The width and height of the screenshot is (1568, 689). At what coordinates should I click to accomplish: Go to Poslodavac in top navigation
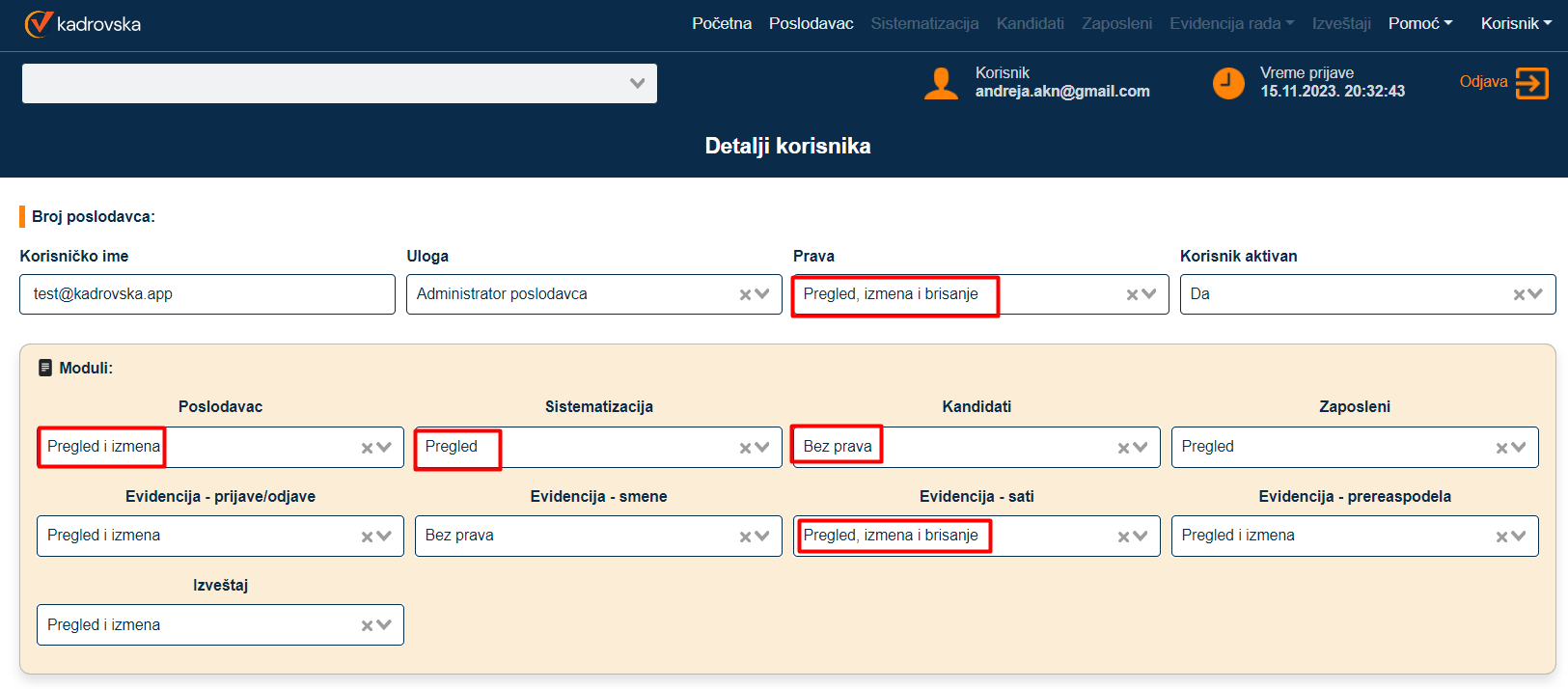(811, 24)
